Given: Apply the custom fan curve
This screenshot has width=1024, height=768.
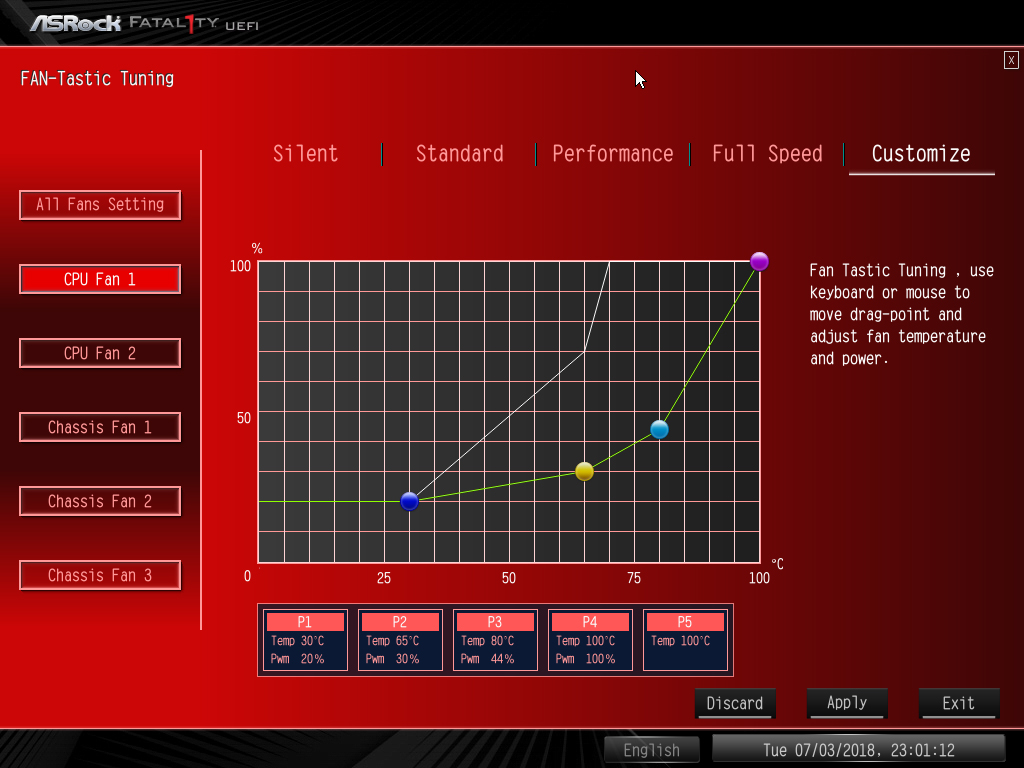Looking at the screenshot, I should tap(847, 703).
